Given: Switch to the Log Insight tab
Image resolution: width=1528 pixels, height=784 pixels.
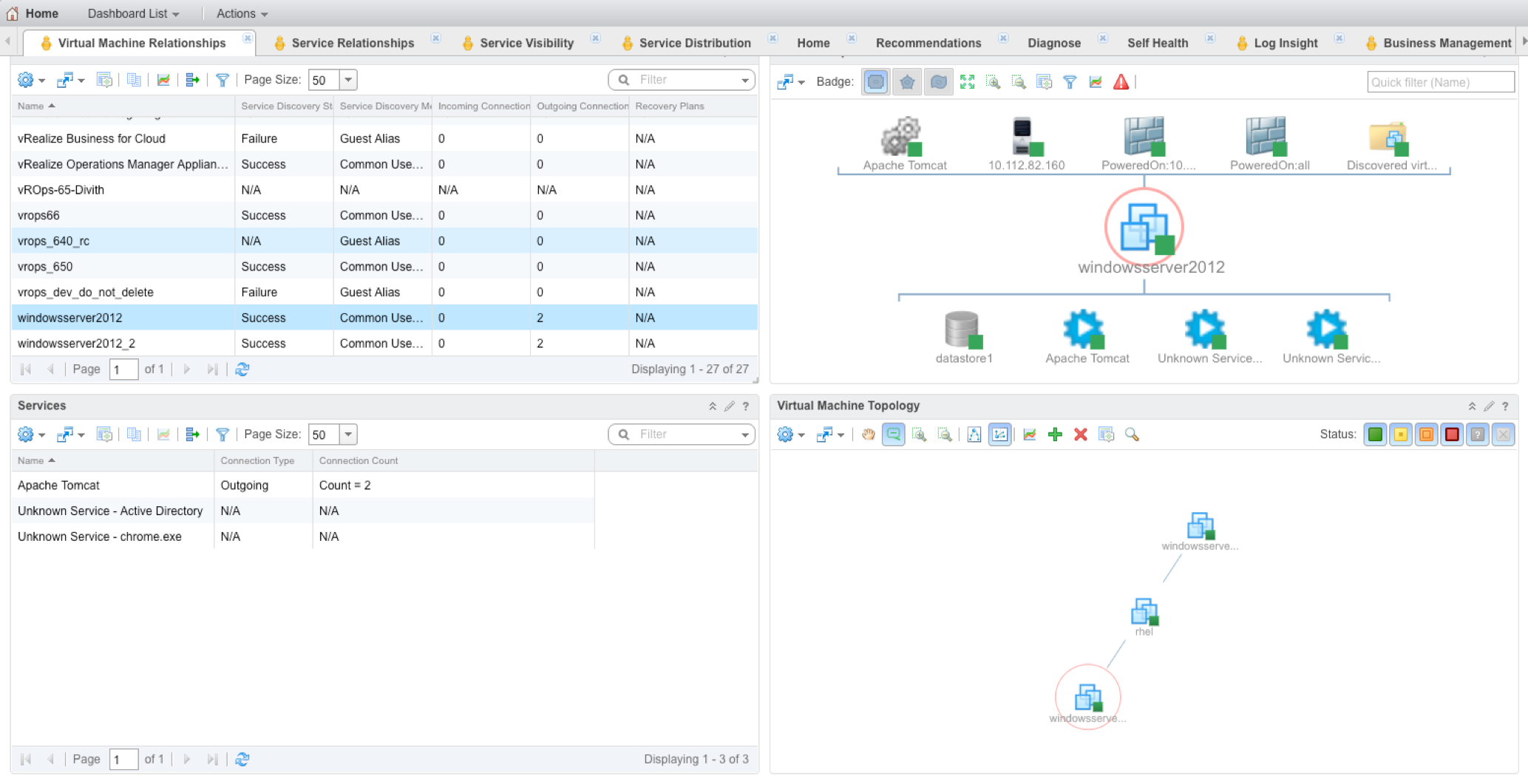Looking at the screenshot, I should click(1285, 43).
